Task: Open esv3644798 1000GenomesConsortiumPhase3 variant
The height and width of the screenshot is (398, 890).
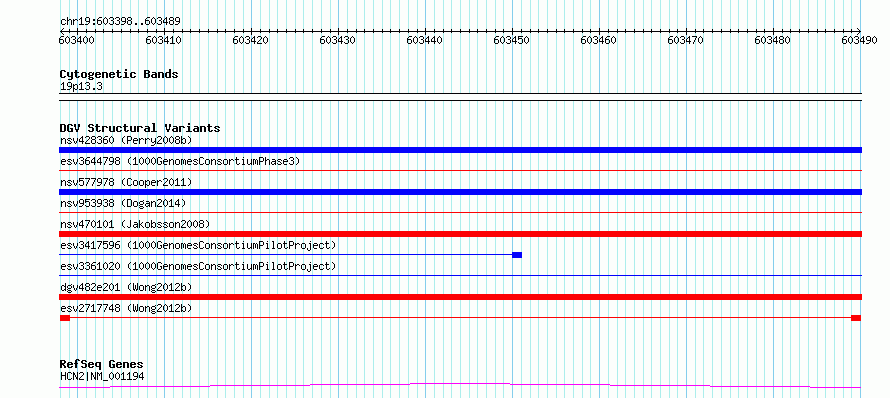Action: pyautogui.click(x=180, y=161)
